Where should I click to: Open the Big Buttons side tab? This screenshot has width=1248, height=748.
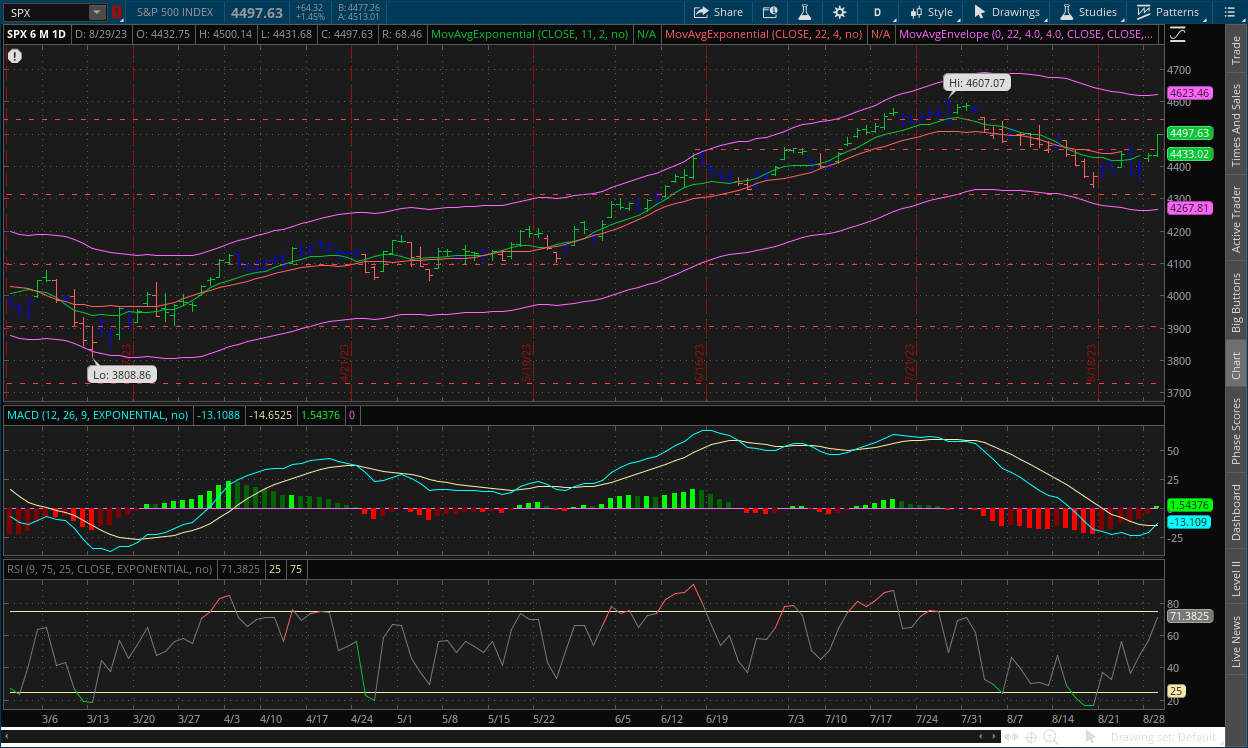point(1236,301)
